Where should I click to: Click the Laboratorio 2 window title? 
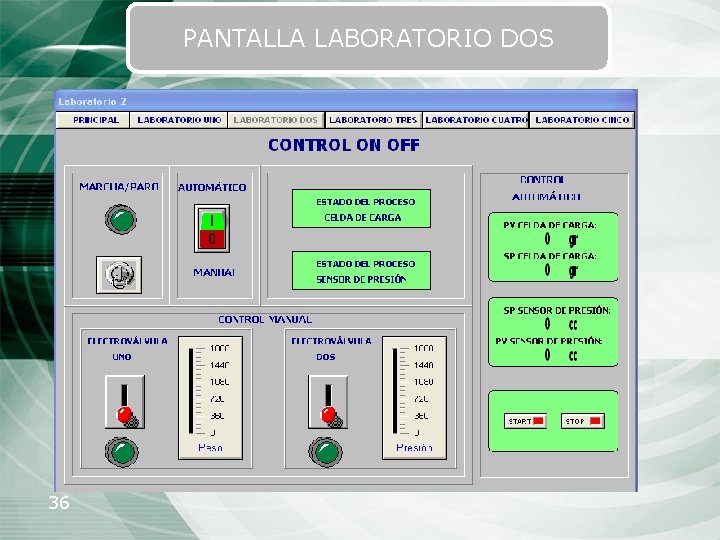pyautogui.click(x=92, y=101)
